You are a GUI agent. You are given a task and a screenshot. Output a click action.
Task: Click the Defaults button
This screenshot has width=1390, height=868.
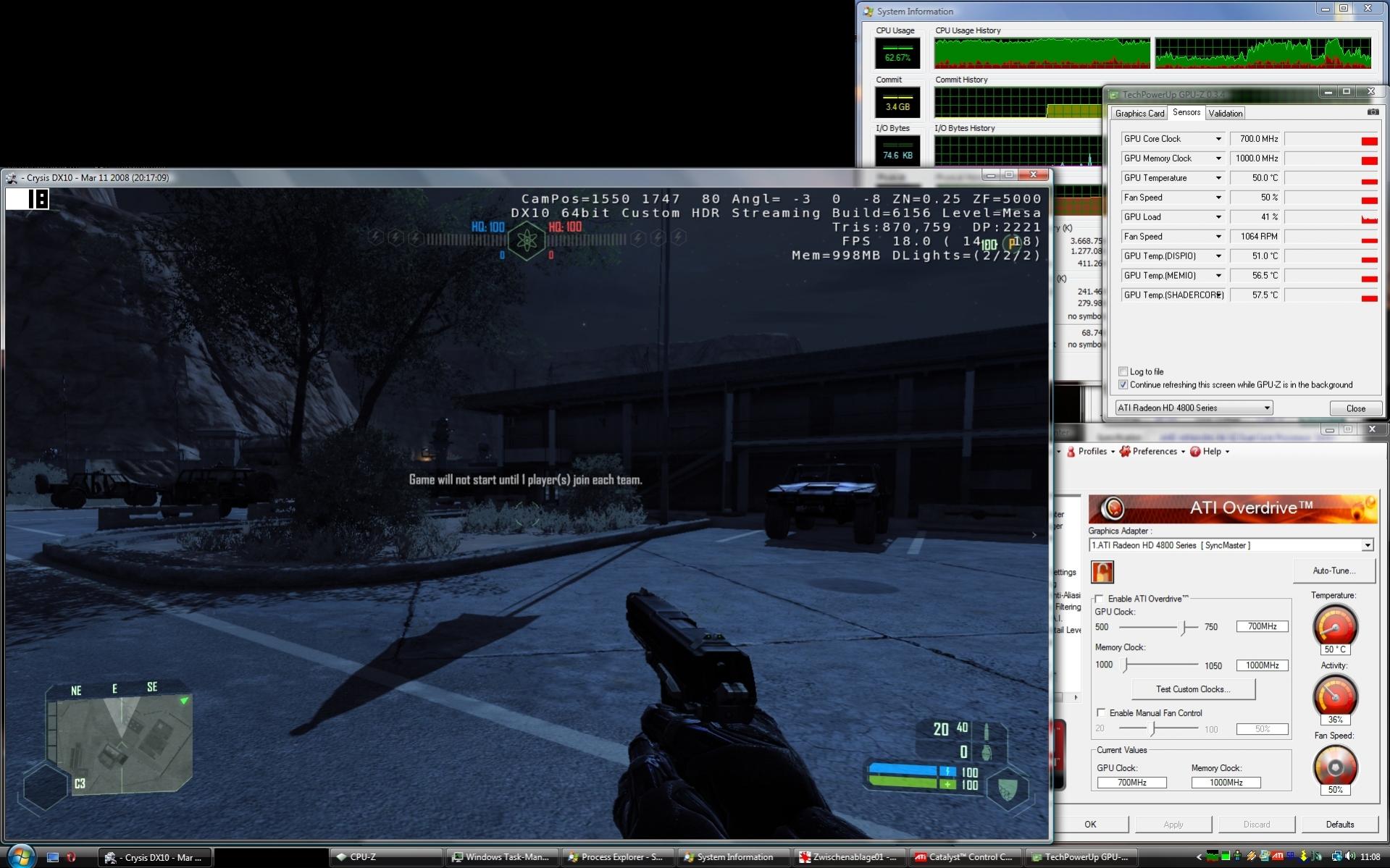(1339, 824)
